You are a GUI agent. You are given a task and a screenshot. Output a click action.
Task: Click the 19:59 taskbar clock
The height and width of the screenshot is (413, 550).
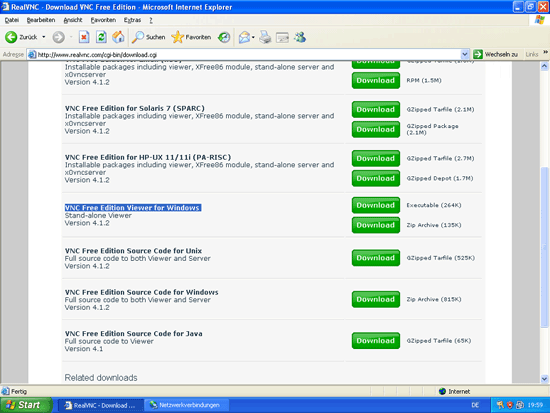pos(535,405)
